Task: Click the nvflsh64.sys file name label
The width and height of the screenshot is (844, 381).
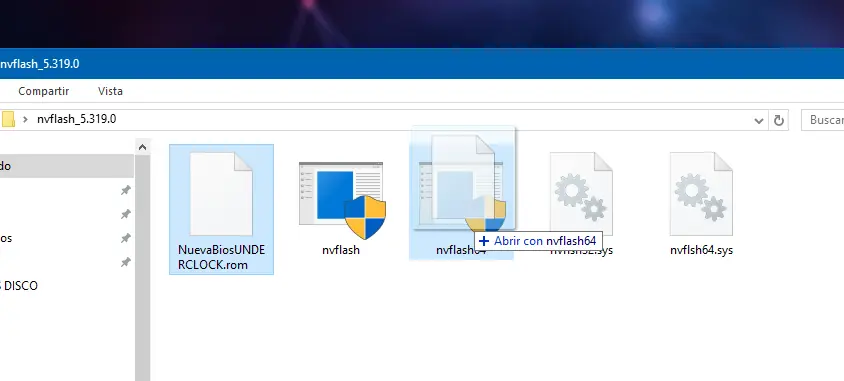Action: [701, 250]
